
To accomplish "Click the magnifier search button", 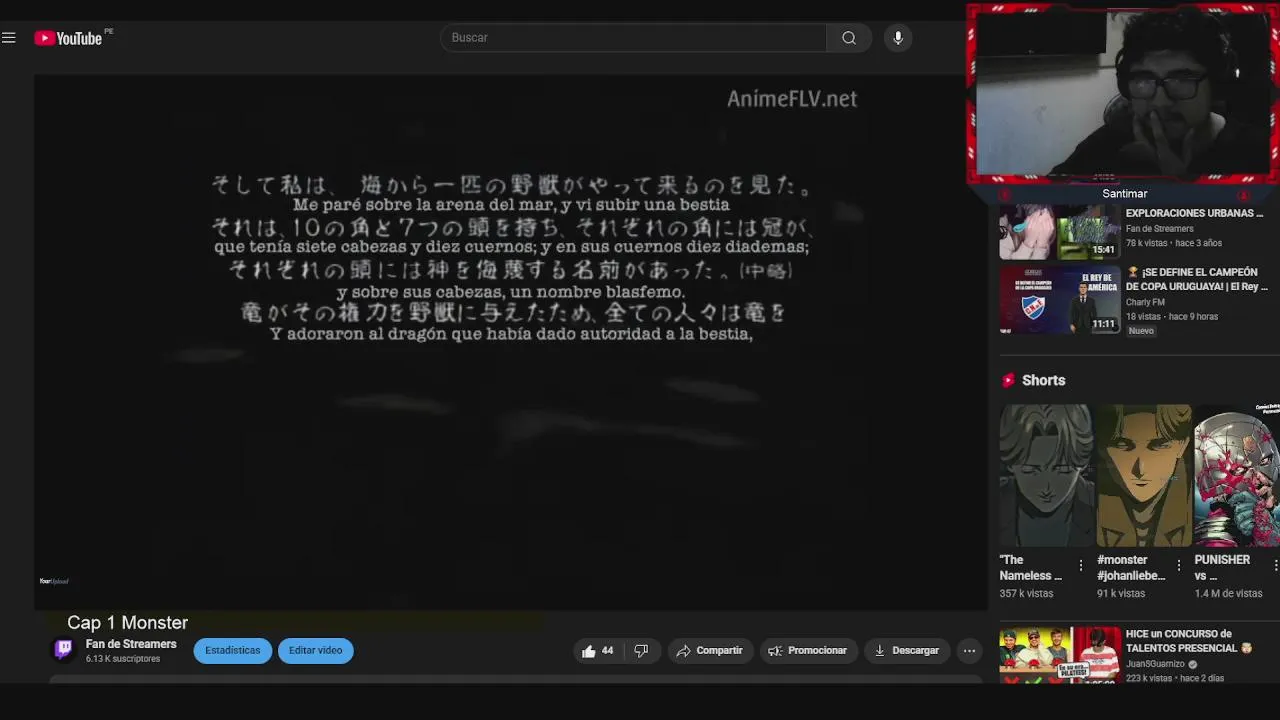I will coord(849,38).
